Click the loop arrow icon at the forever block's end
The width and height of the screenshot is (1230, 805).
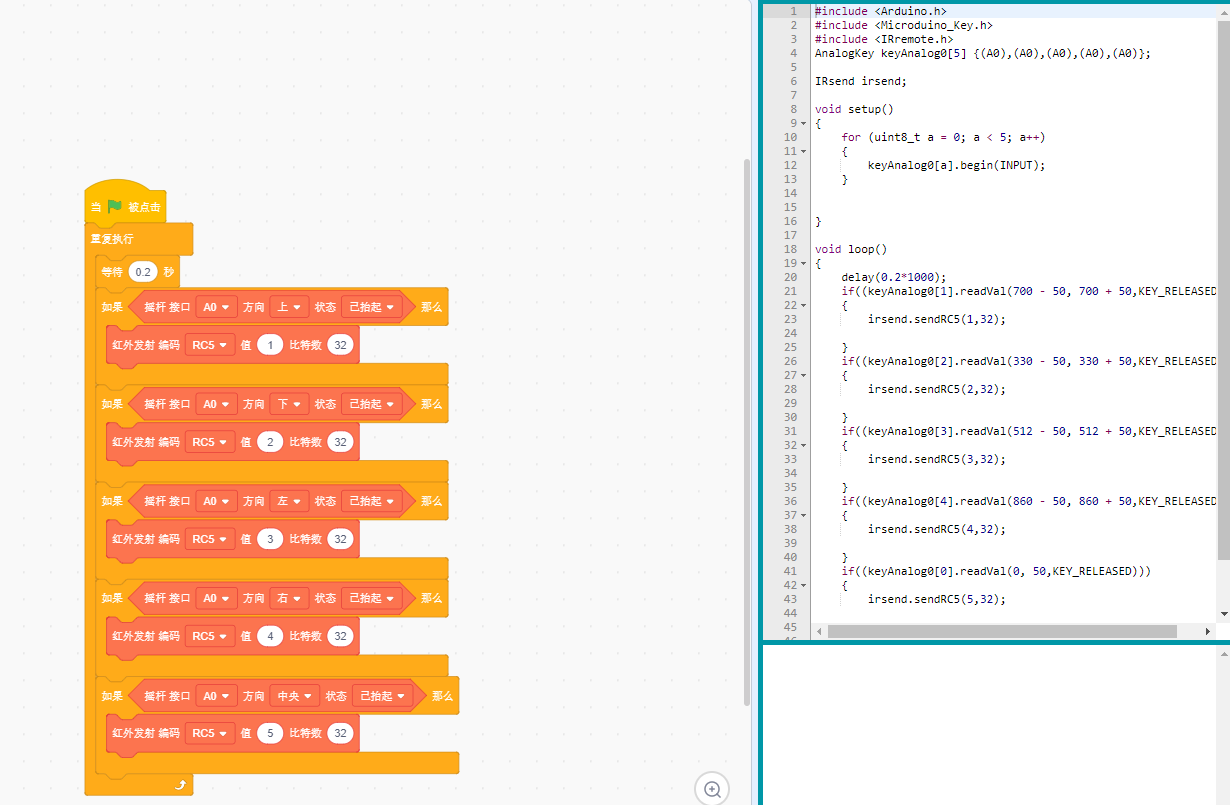[181, 786]
